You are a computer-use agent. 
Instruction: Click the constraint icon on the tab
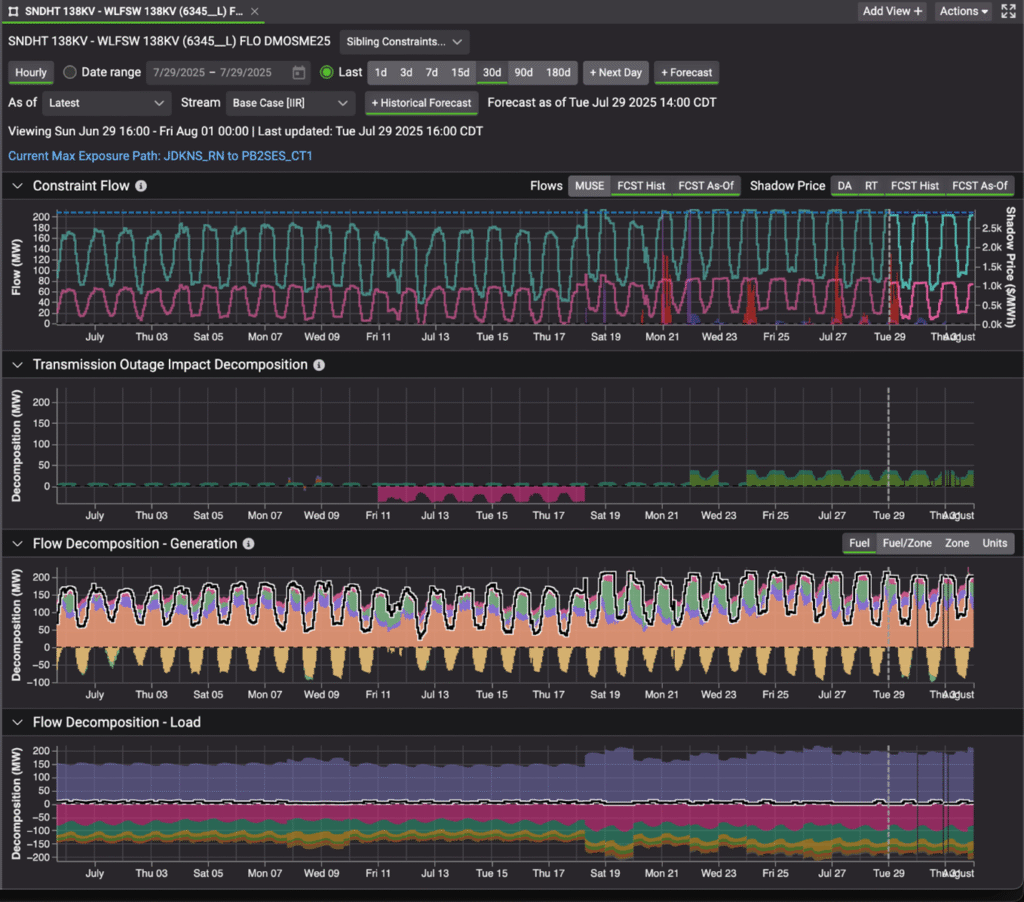click(14, 11)
